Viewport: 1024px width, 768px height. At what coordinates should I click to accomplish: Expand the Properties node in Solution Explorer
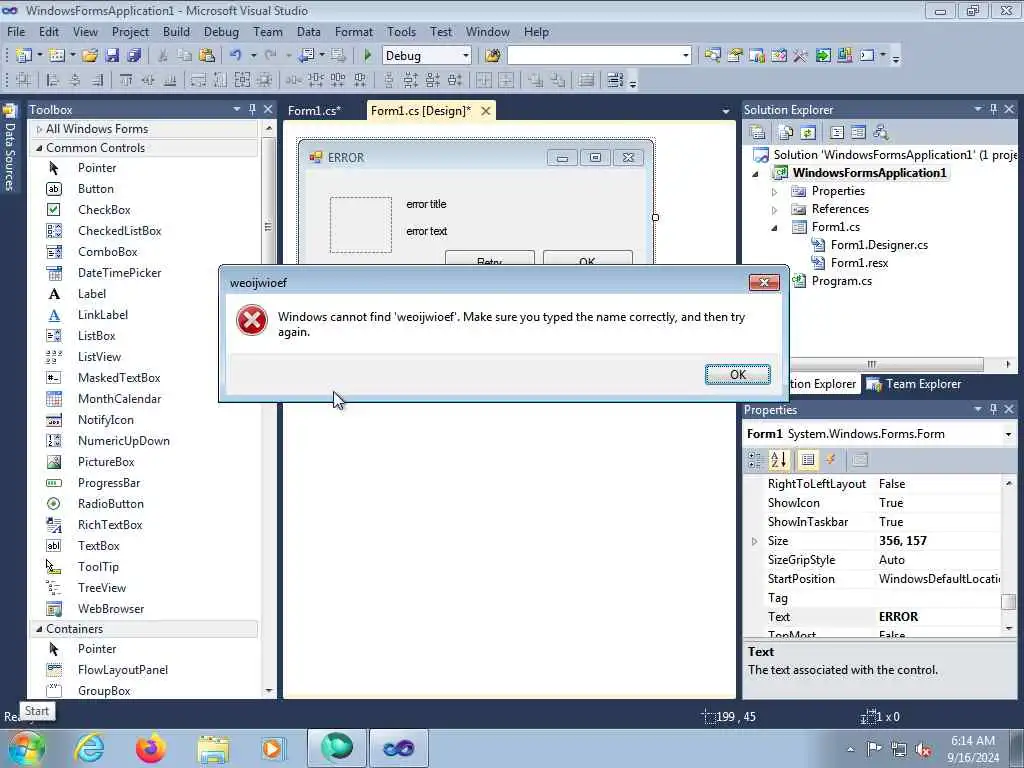[x=775, y=192]
